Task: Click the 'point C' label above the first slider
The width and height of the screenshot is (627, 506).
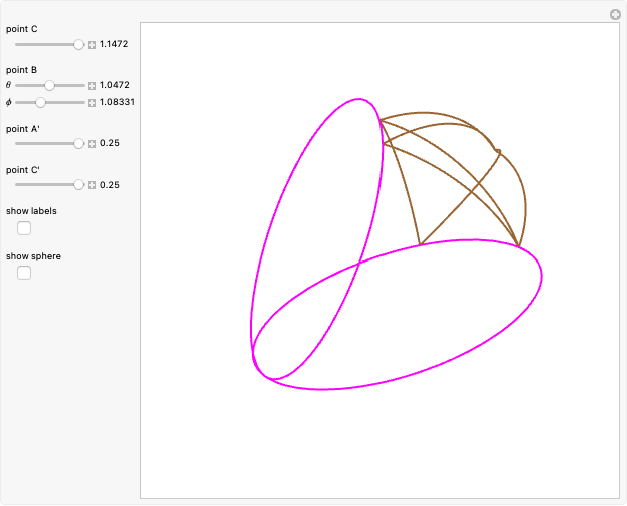Action: tap(22, 29)
